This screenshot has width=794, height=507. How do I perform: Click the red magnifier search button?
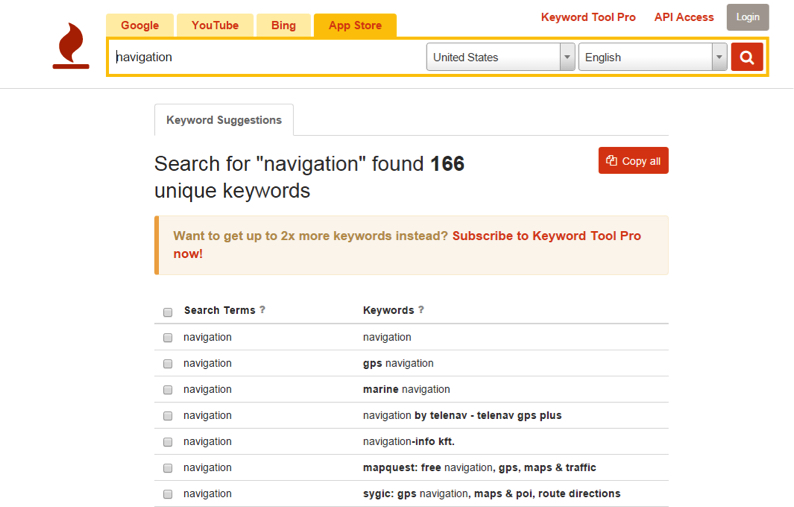[x=746, y=57]
